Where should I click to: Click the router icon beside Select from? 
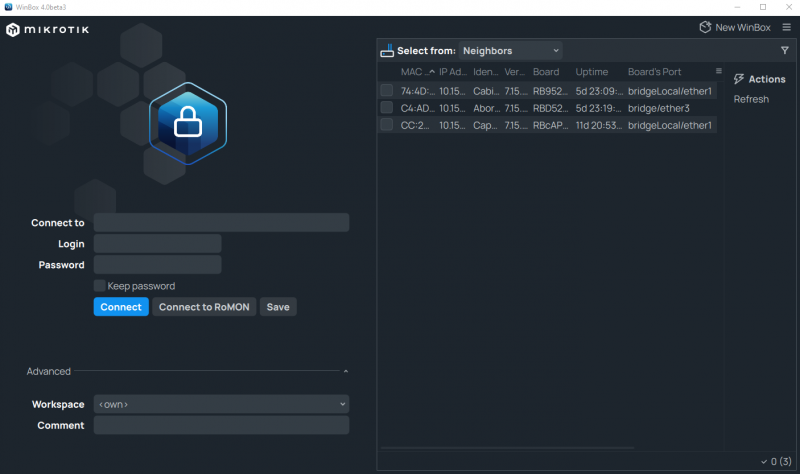(x=387, y=51)
